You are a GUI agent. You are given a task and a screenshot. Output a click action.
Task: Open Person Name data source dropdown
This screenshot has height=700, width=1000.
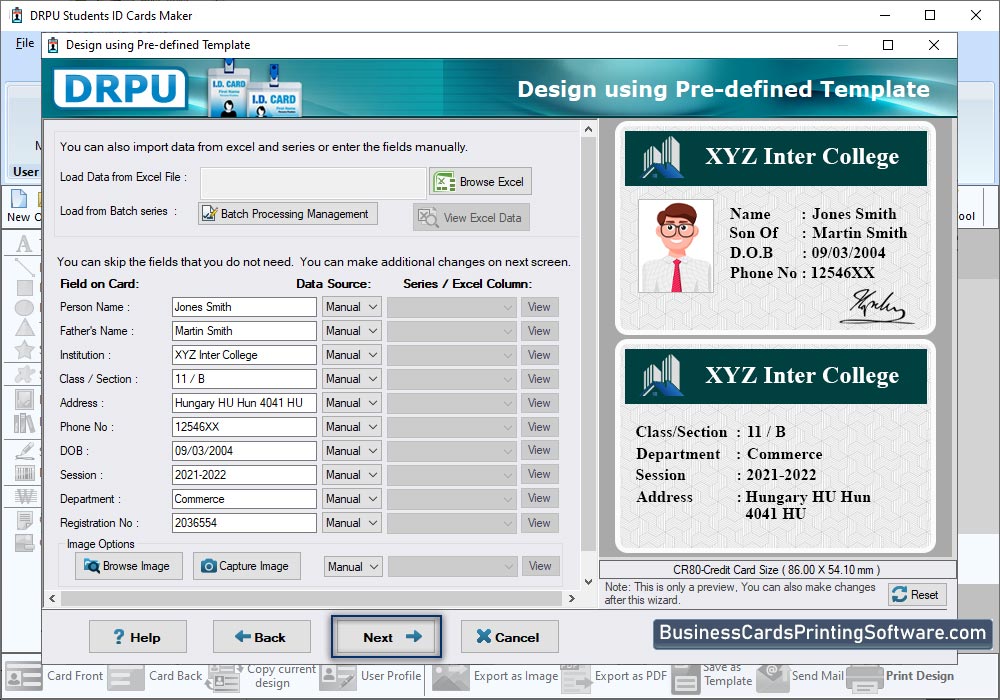[351, 307]
